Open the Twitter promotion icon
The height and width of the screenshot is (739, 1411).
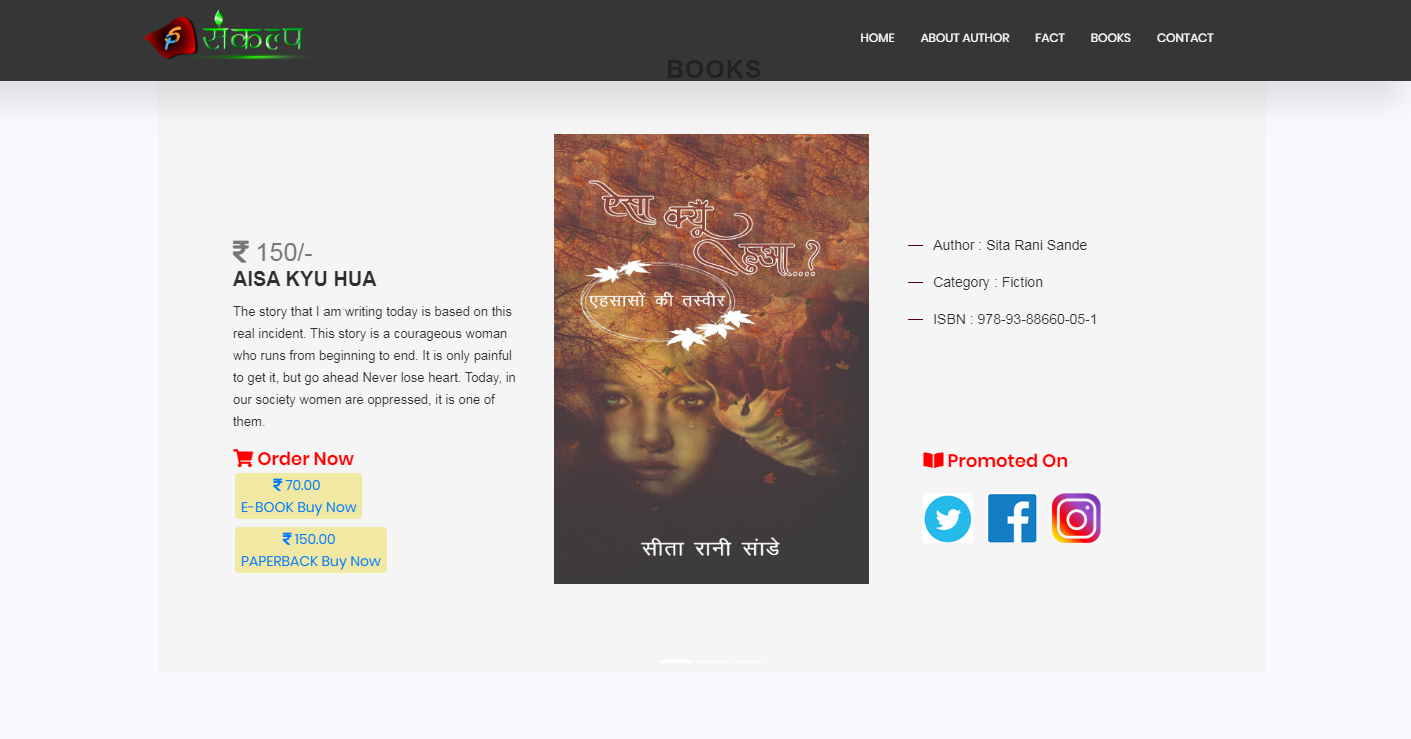(x=948, y=518)
